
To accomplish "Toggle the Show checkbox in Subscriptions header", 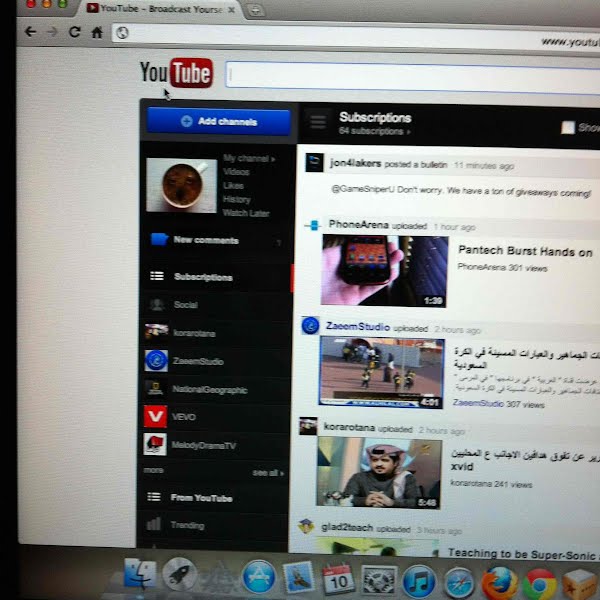I will pos(568,127).
